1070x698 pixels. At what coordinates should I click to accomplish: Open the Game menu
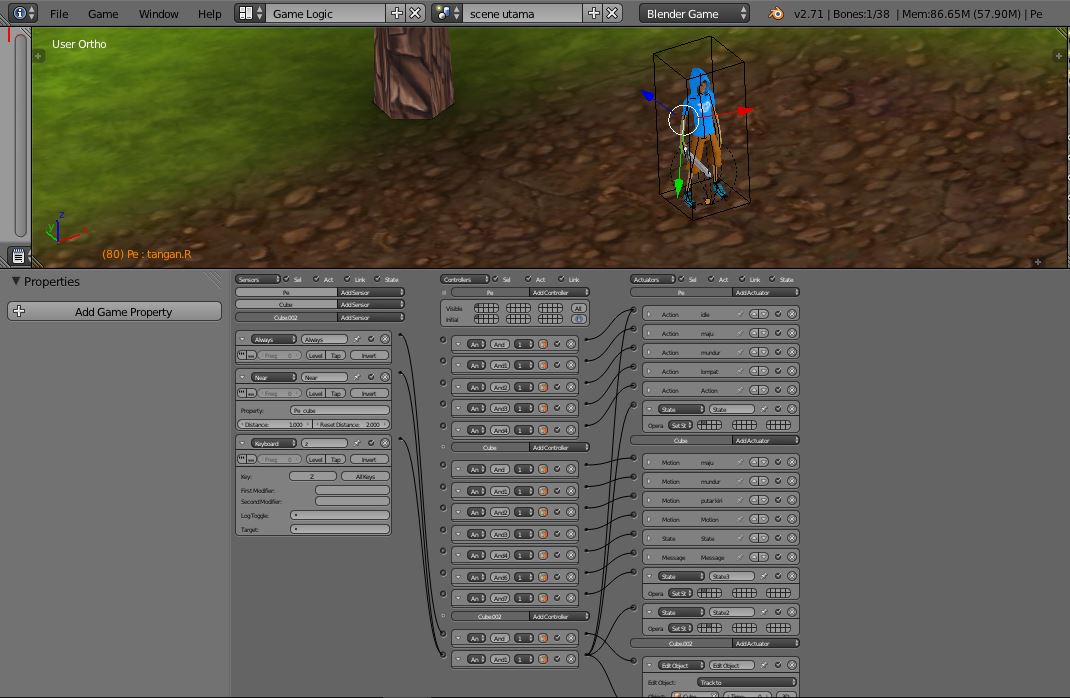click(x=103, y=14)
